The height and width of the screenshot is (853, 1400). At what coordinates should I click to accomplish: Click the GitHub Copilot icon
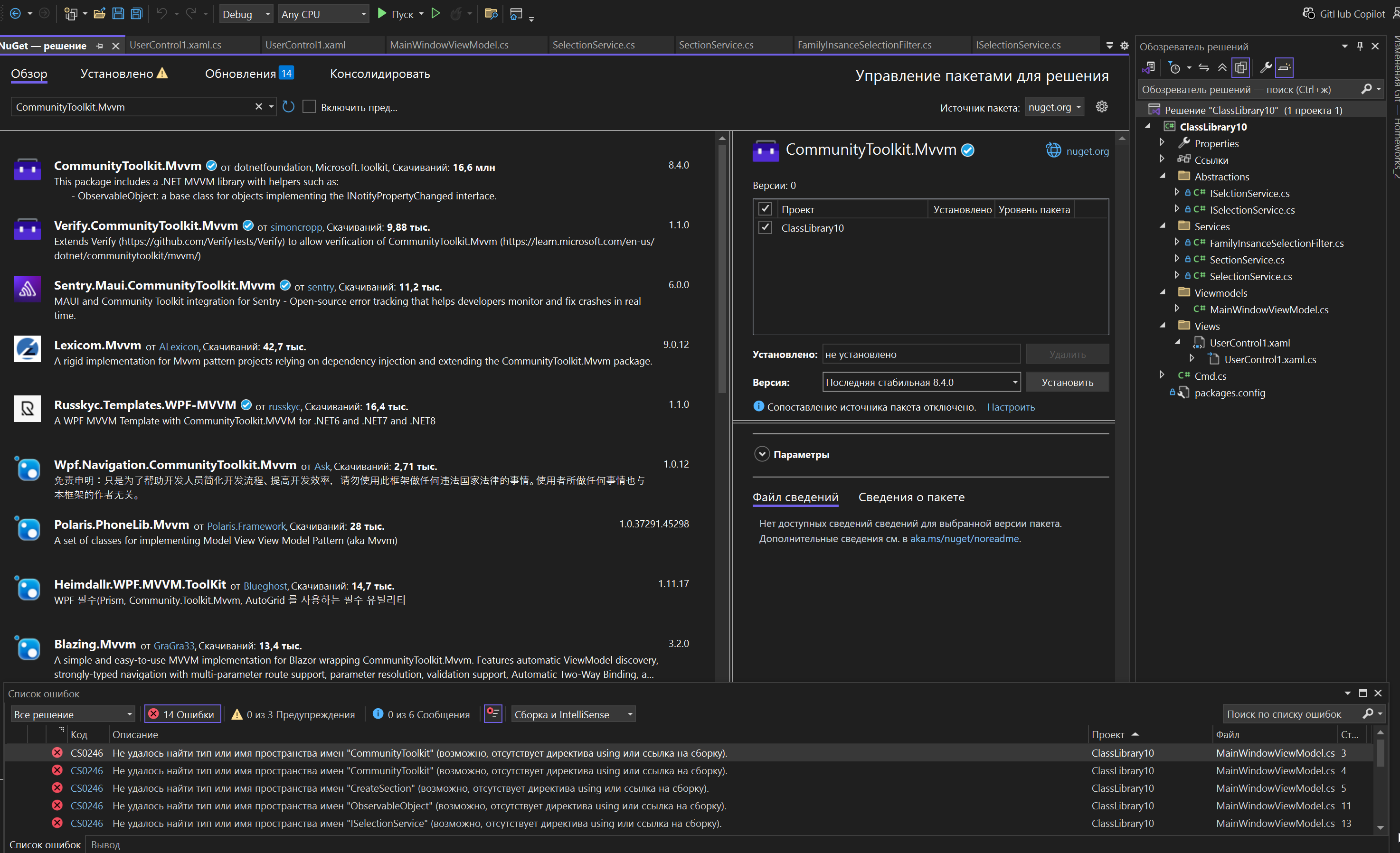pos(1308,14)
